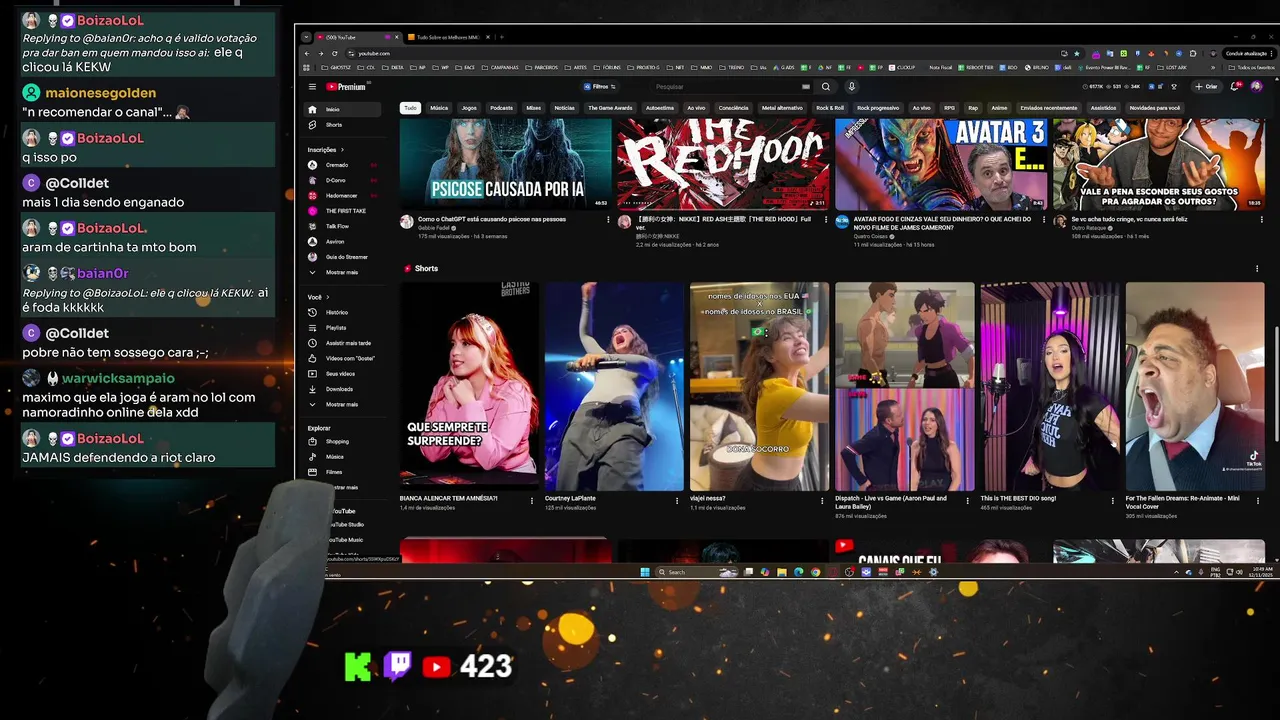Viewport: 1280px width, 720px height.
Task: Open the Guia do Streamer channel
Action: 340,257
